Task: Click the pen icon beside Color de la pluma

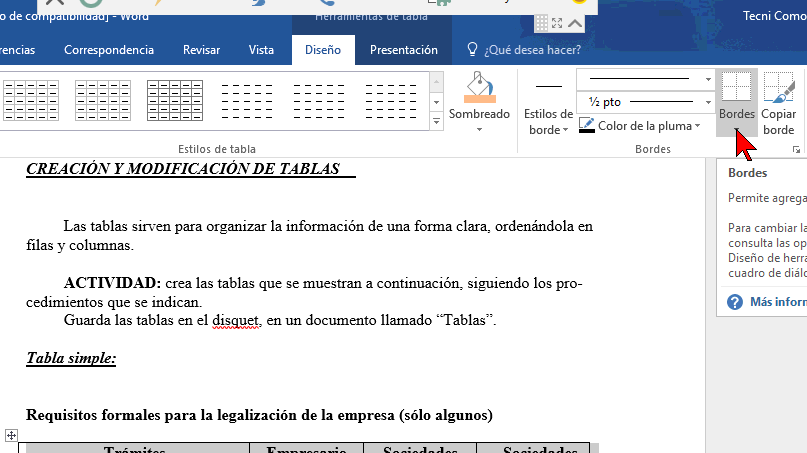Action: tap(586, 125)
